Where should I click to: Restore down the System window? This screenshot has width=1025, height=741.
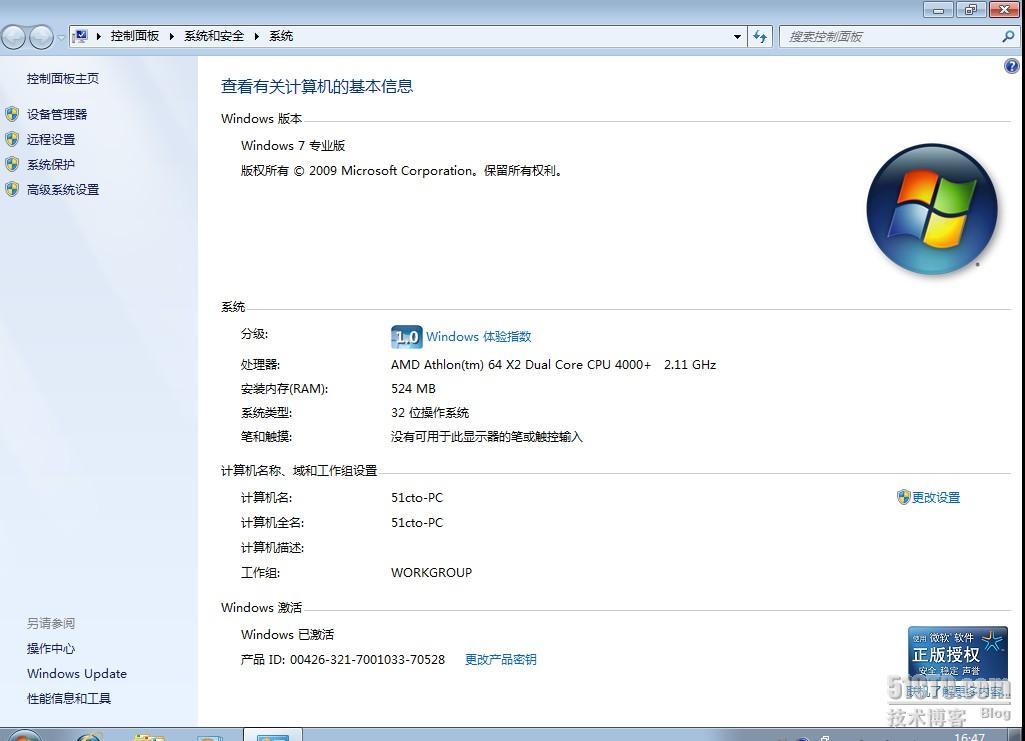(x=971, y=9)
